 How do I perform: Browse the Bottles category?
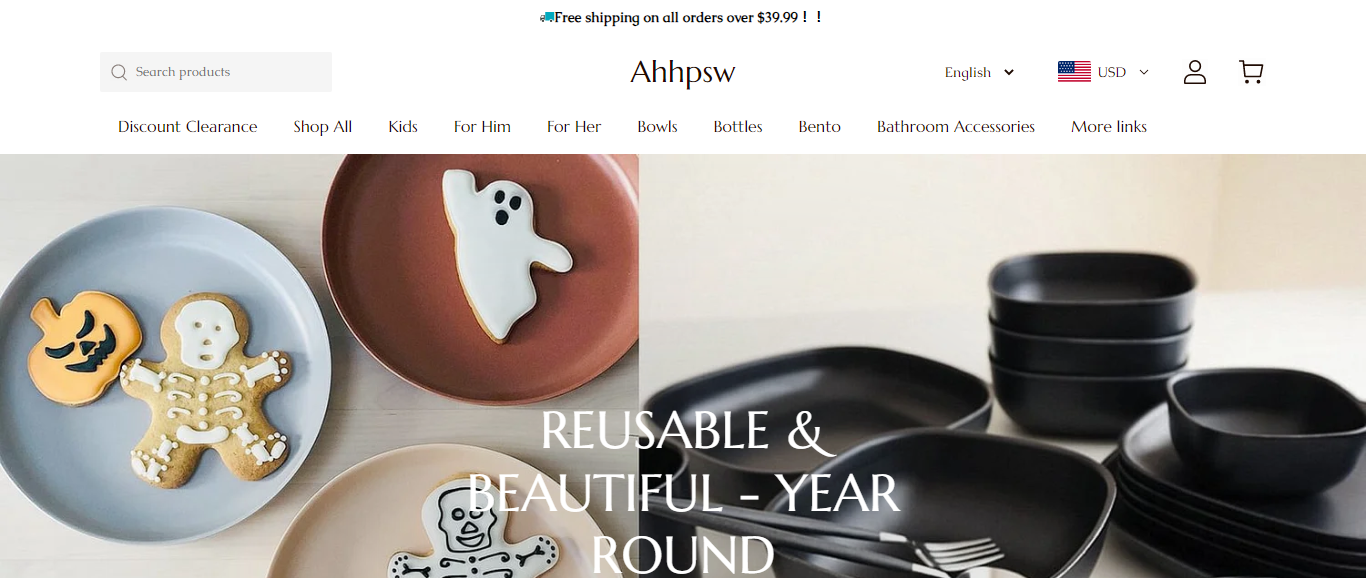click(x=738, y=127)
